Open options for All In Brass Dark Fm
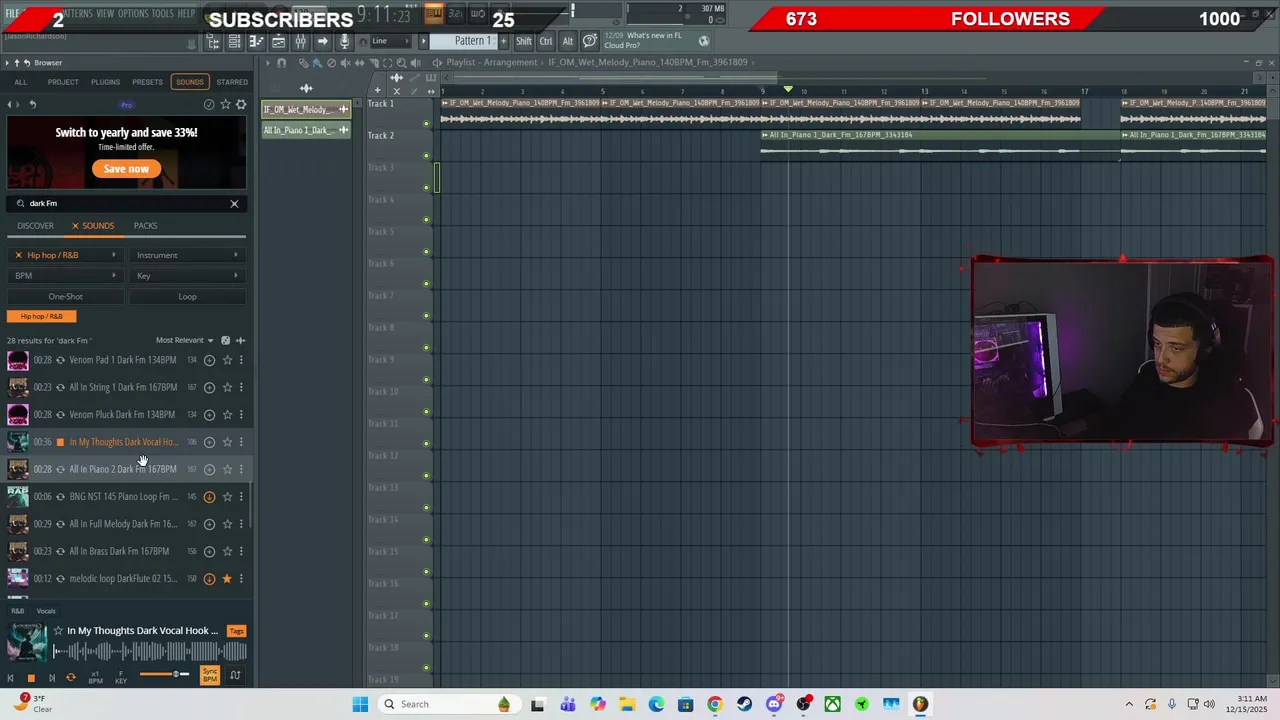 pos(240,551)
